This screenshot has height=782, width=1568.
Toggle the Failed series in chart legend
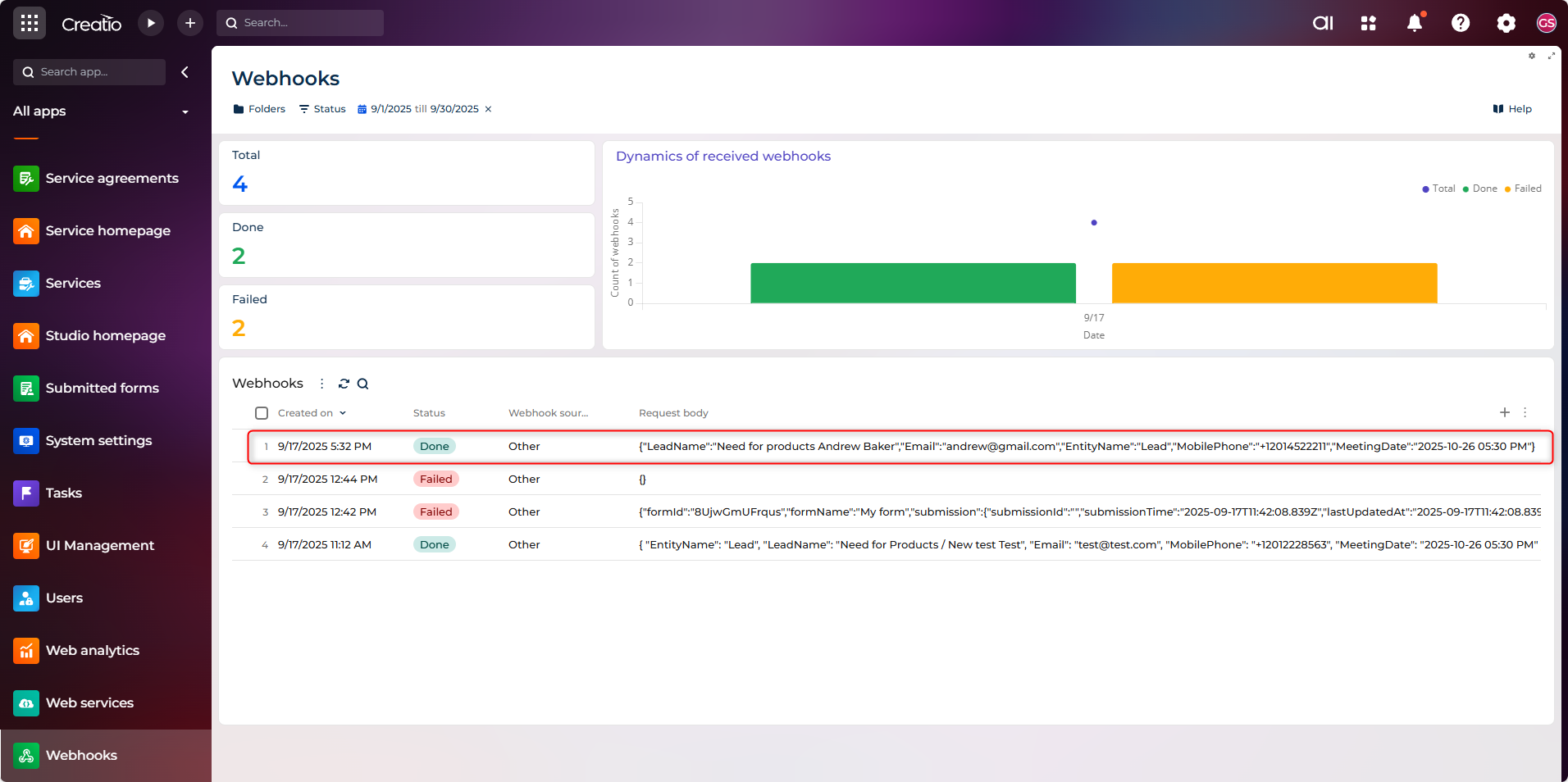click(1524, 189)
